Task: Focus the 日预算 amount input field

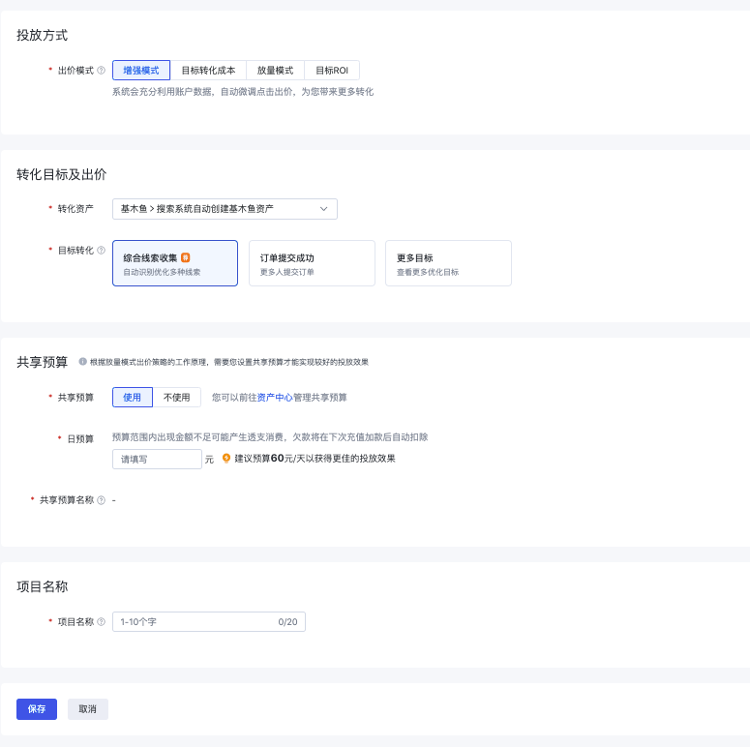Action: tap(157, 459)
